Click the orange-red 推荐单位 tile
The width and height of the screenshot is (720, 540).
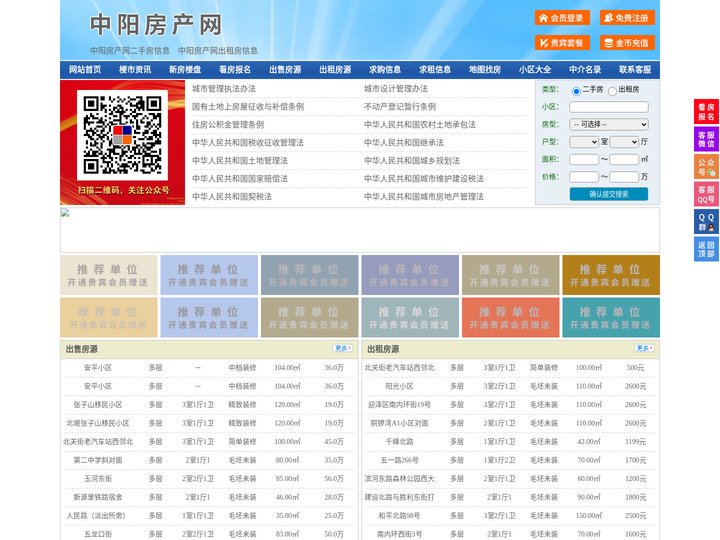pyautogui.click(x=511, y=318)
